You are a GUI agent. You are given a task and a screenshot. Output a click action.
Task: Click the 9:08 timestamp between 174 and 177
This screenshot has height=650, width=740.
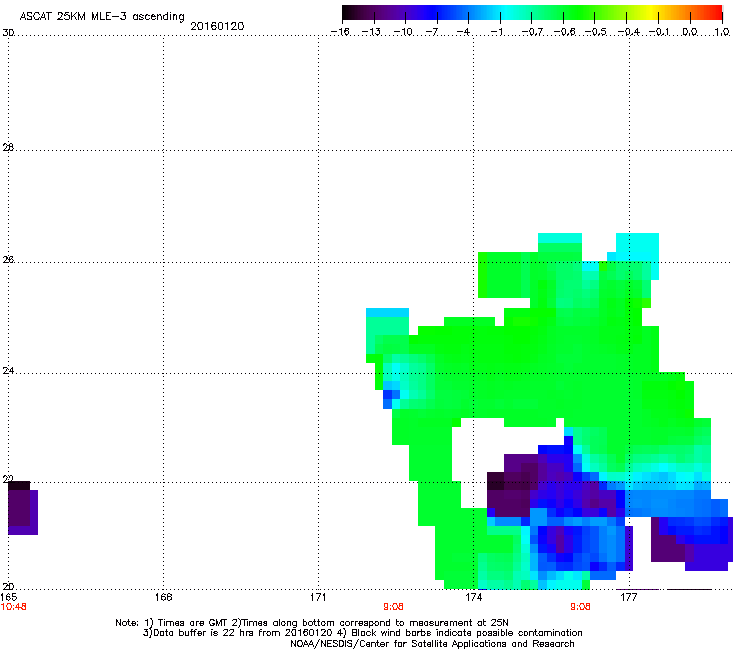[580, 607]
